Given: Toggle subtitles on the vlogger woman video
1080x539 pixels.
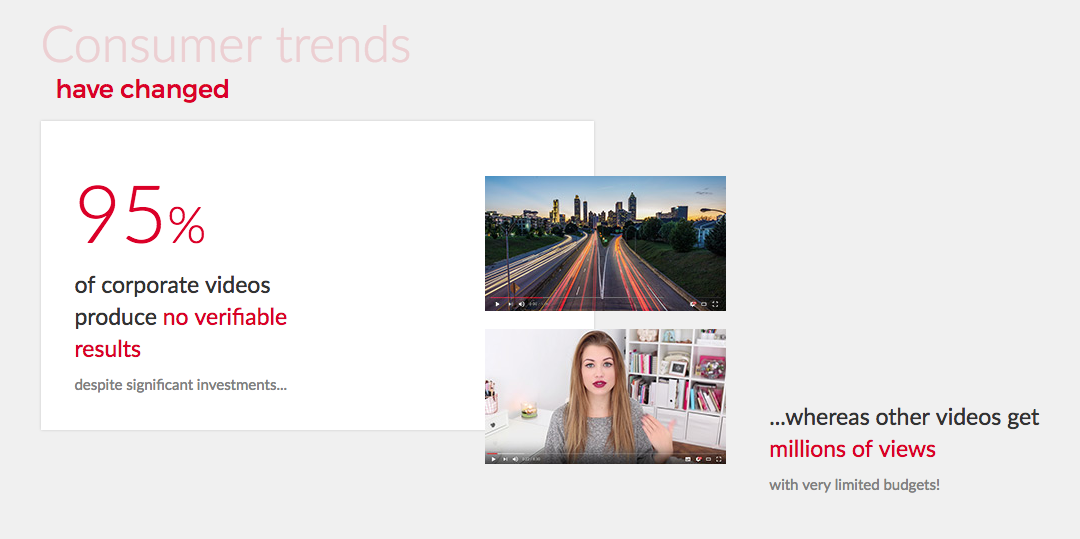Looking at the screenshot, I should pos(687,459).
